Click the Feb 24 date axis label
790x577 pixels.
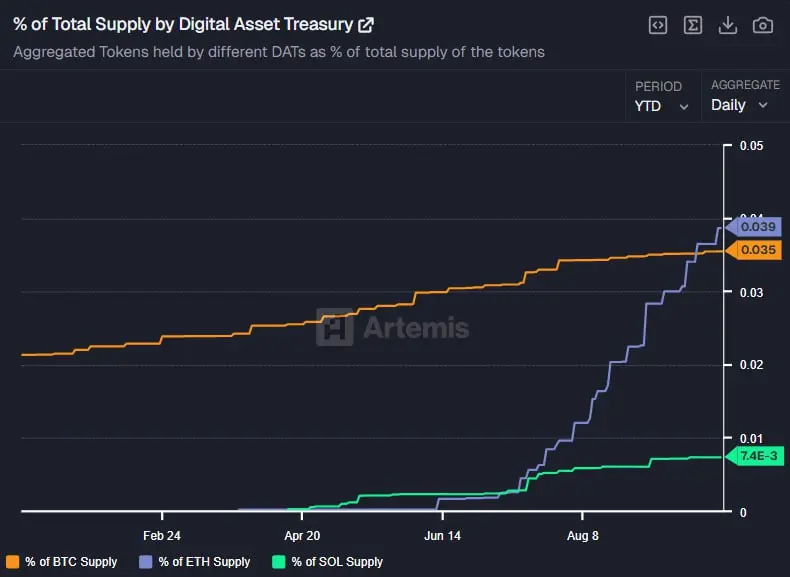tap(162, 536)
